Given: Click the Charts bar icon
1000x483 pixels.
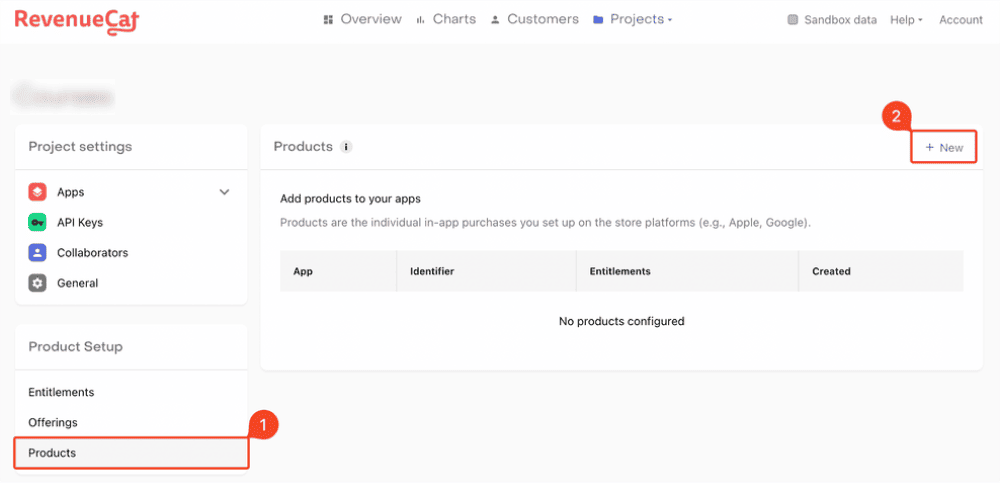Looking at the screenshot, I should coord(421,20).
